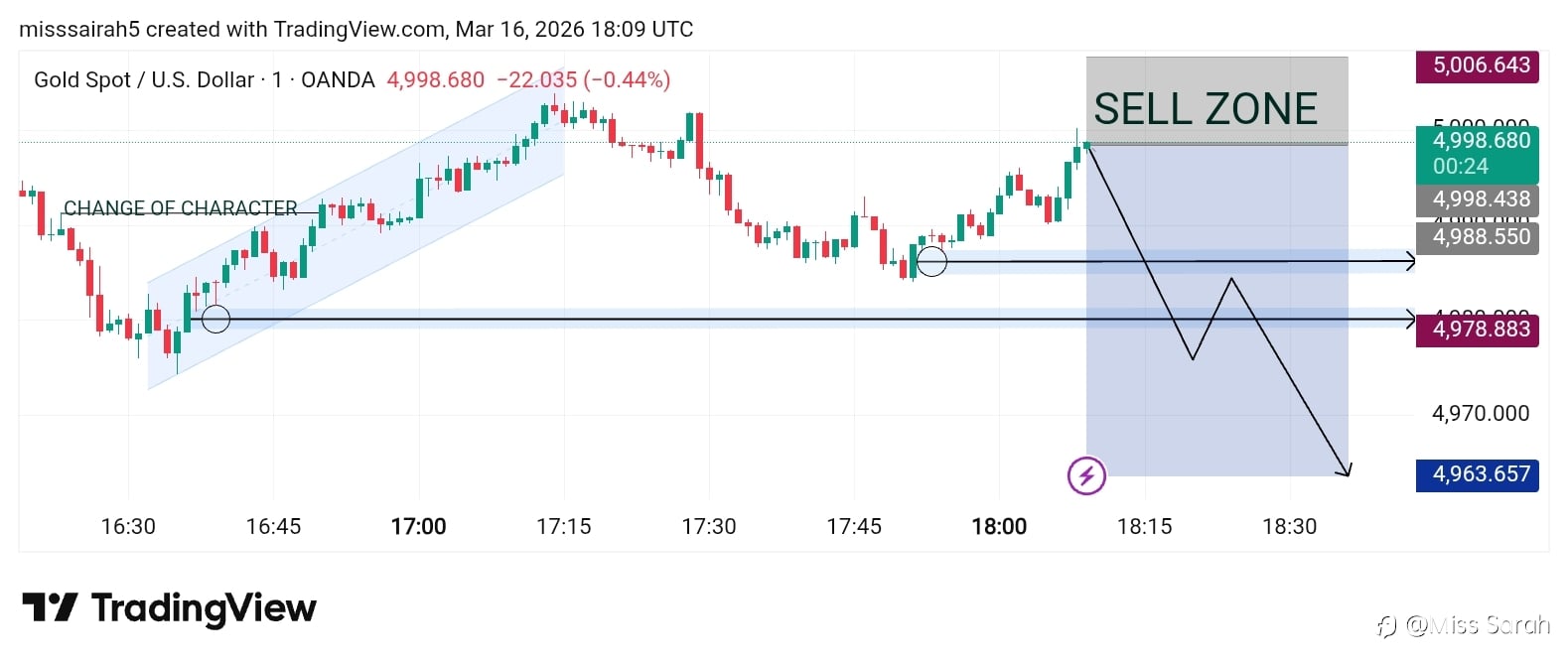1568x664 pixels.
Task: Click the TradingView logo mark
Action: [50, 607]
